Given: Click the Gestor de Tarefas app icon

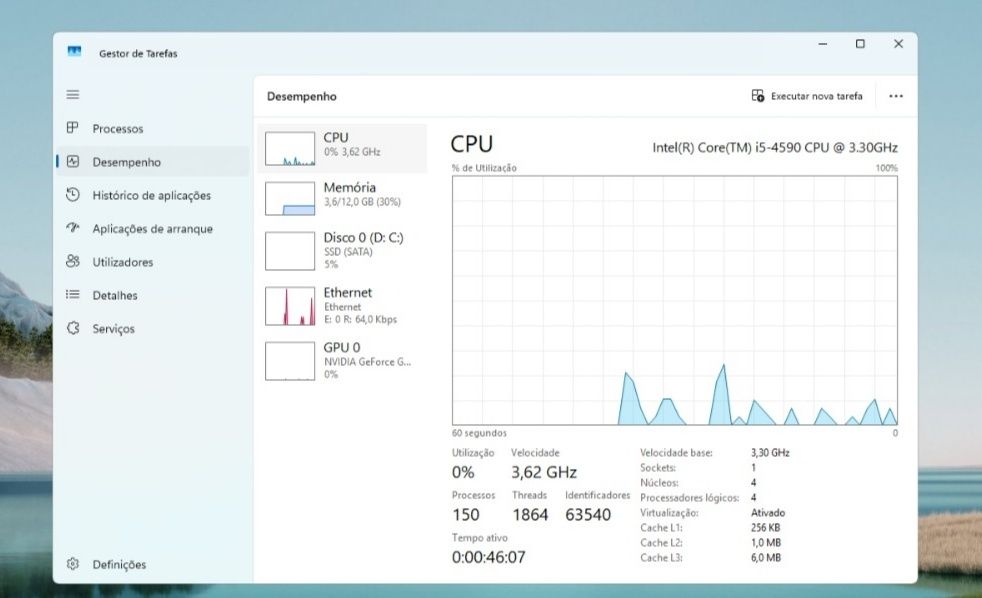Looking at the screenshot, I should (75, 51).
